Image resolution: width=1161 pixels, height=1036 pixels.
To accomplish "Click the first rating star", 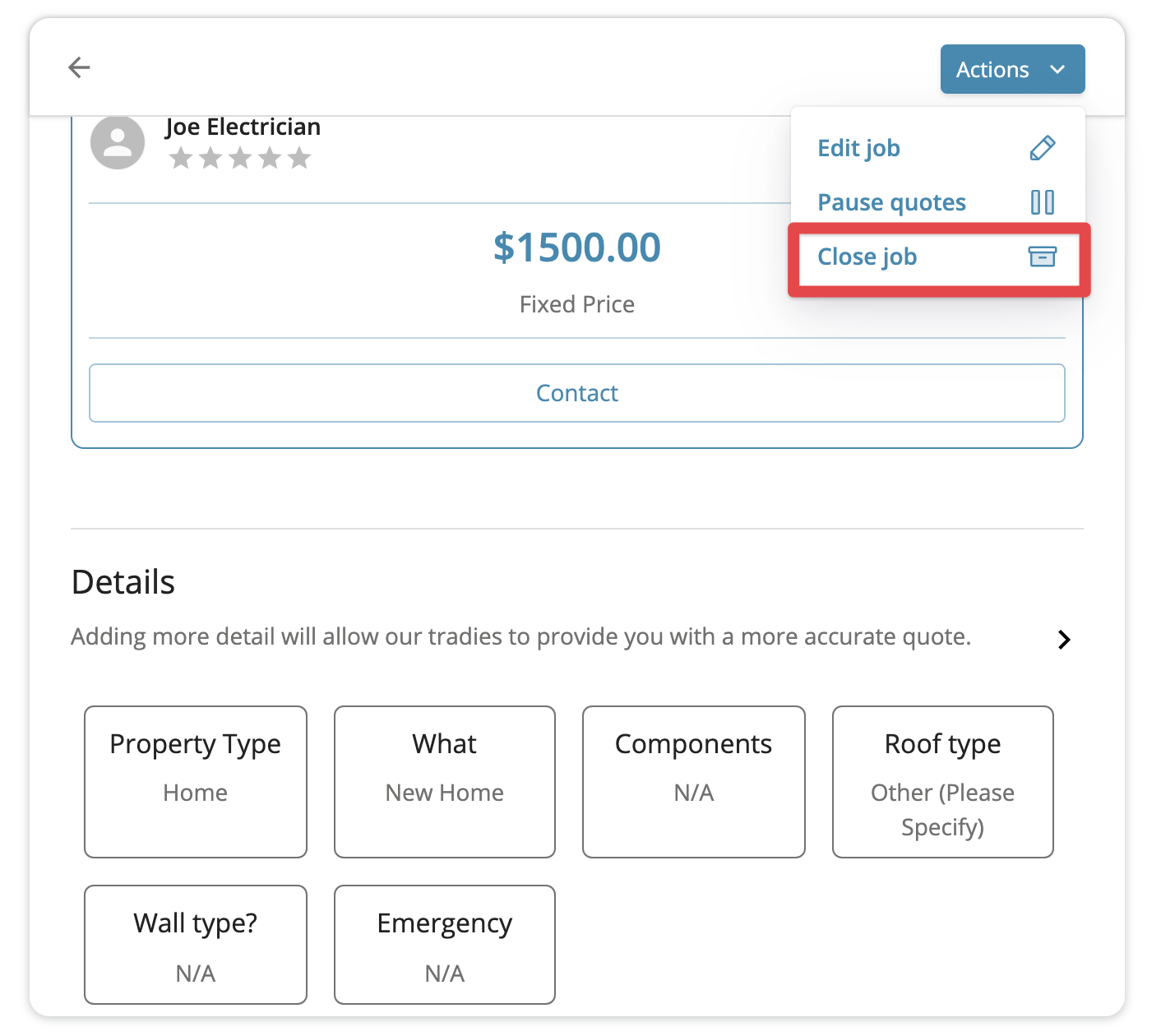I will [x=181, y=158].
